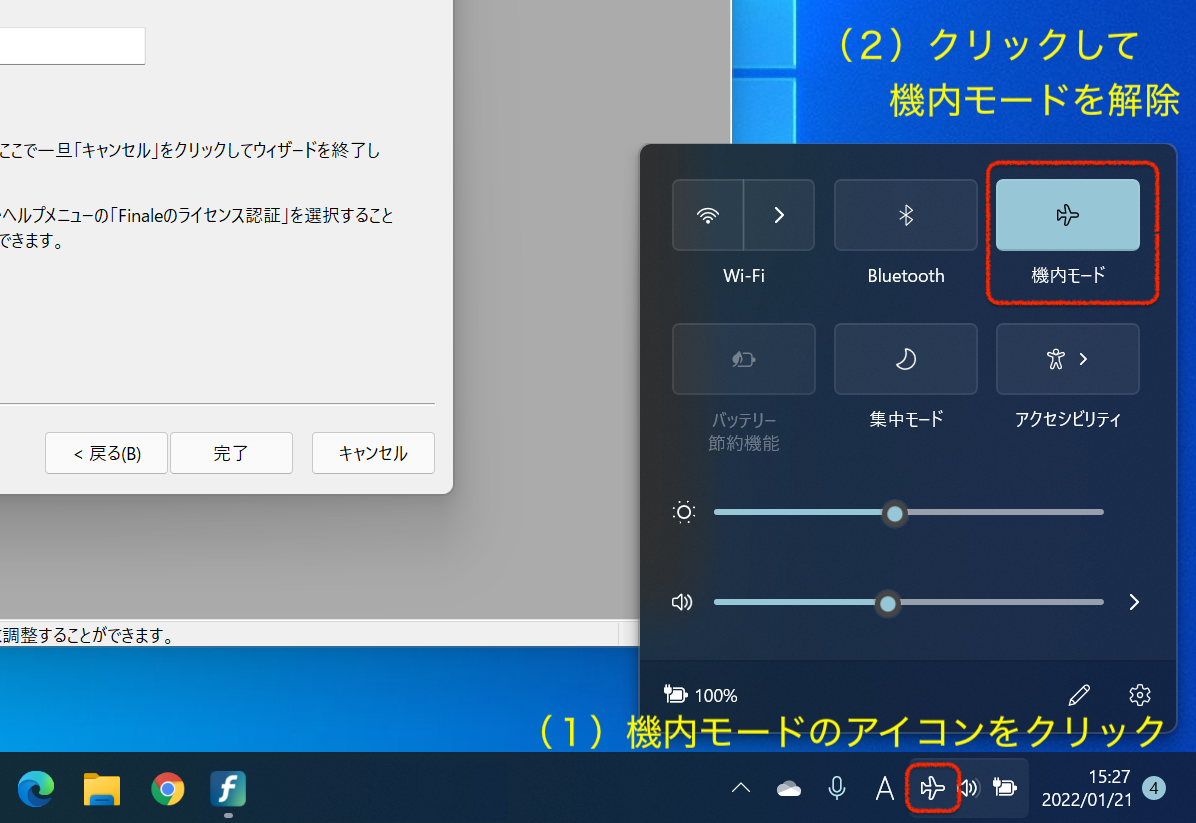The height and width of the screenshot is (823, 1196).
Task: Click the brightness sun icon
Action: (x=683, y=512)
